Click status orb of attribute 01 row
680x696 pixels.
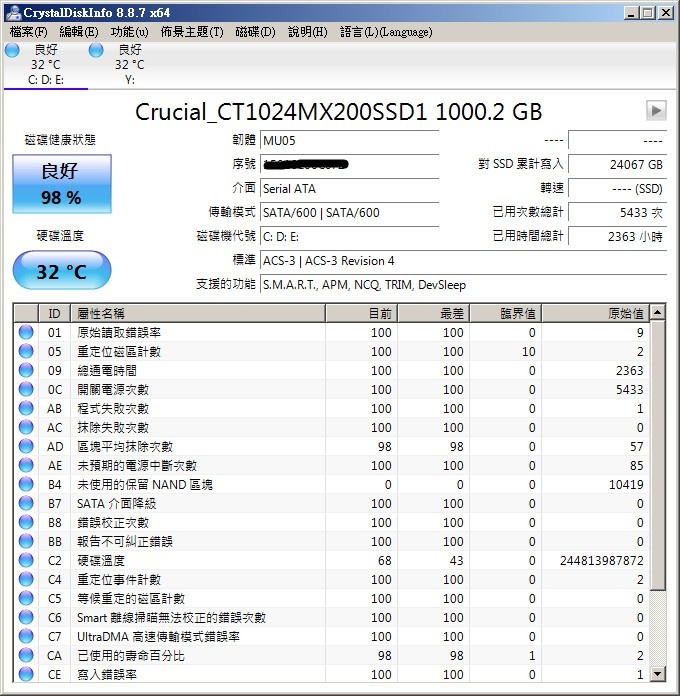[x=26, y=332]
